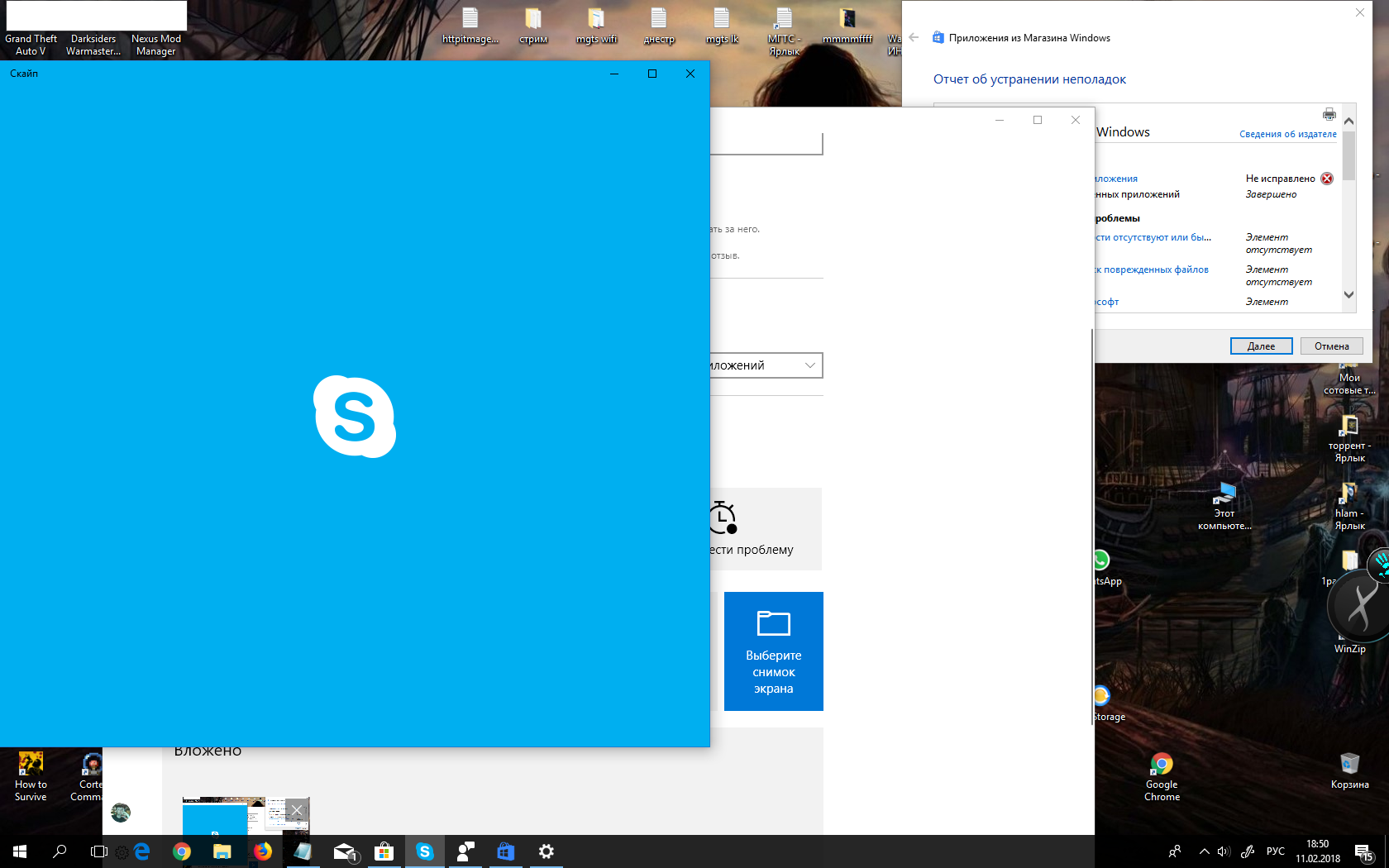Select the 'Grand Theft Auto V' desktop label

click(x=31, y=45)
